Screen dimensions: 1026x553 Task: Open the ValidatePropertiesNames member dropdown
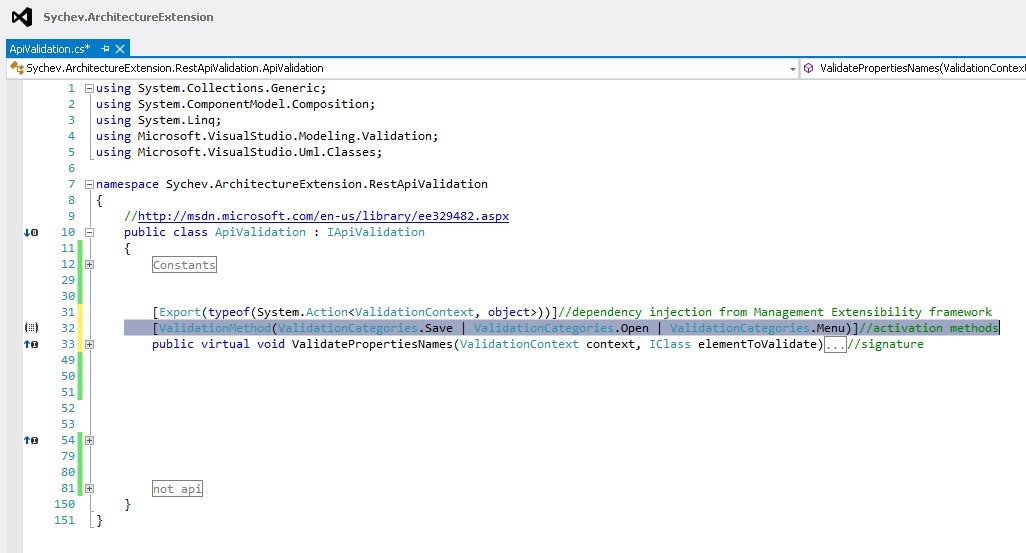point(915,68)
